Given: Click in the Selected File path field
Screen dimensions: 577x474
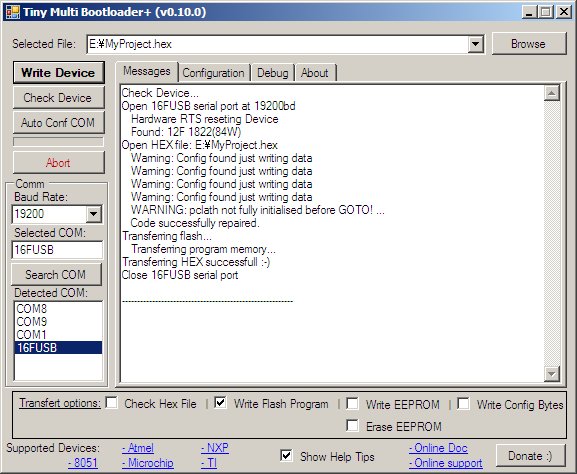Looking at the screenshot, I should [278, 44].
